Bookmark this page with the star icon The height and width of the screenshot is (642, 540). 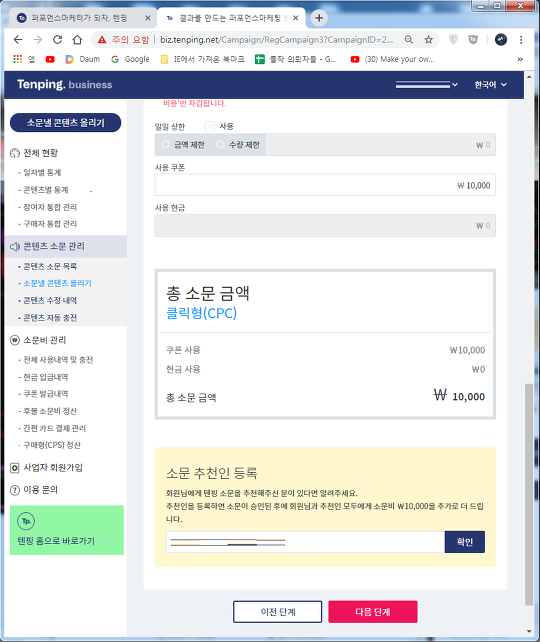pyautogui.click(x=428, y=40)
